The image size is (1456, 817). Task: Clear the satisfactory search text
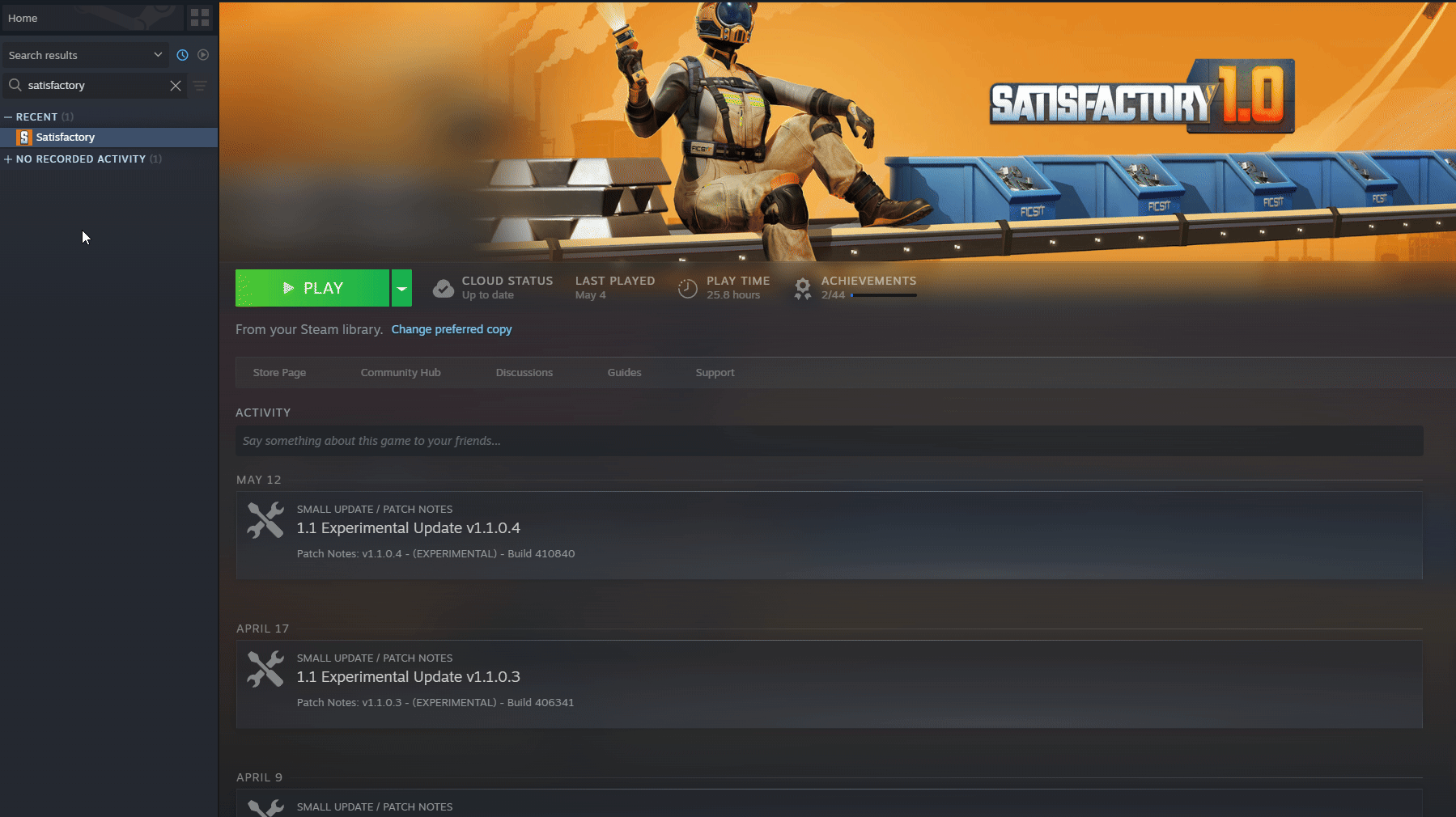click(x=176, y=86)
